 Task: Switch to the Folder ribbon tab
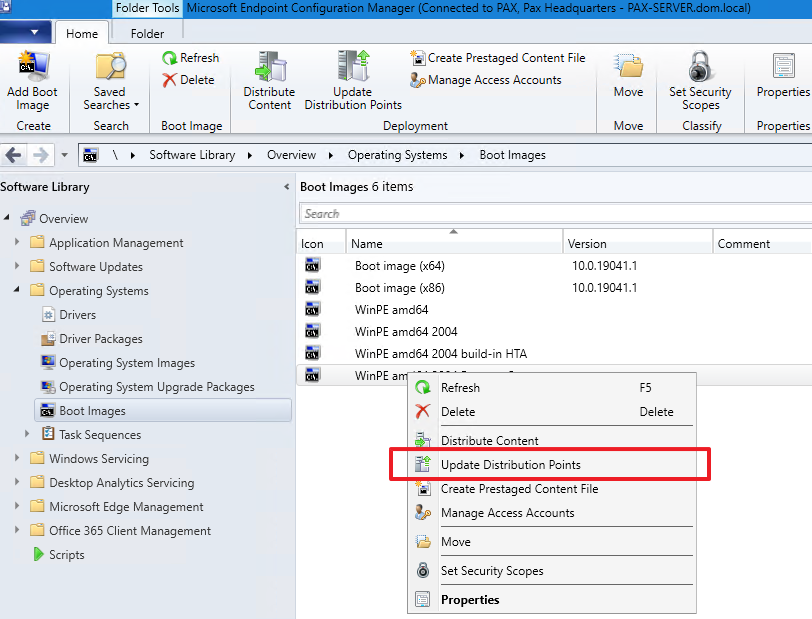148,33
